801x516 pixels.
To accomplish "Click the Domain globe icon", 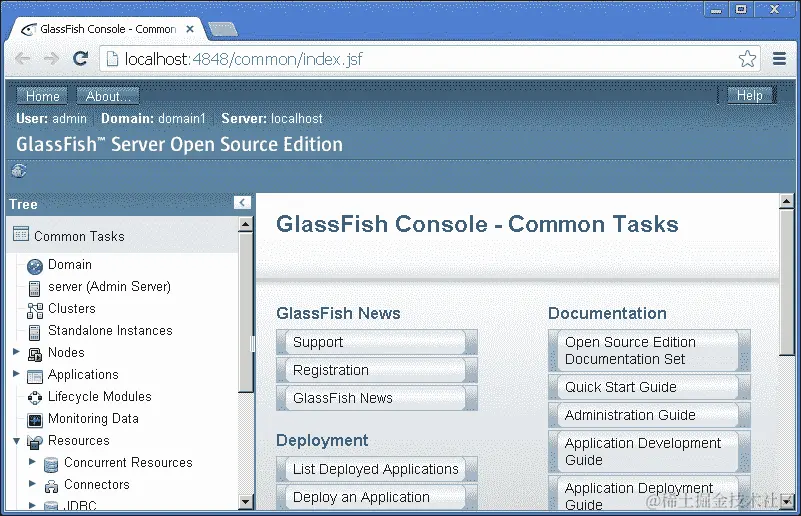I will point(34,266).
